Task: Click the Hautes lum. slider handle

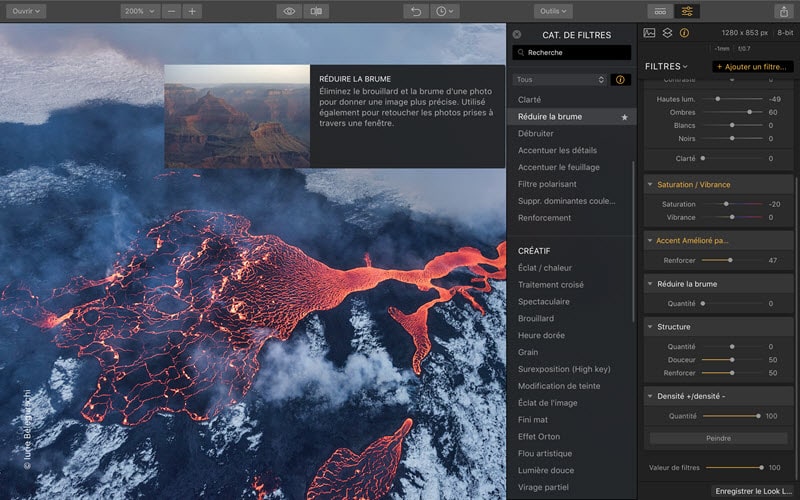Action: coord(717,99)
